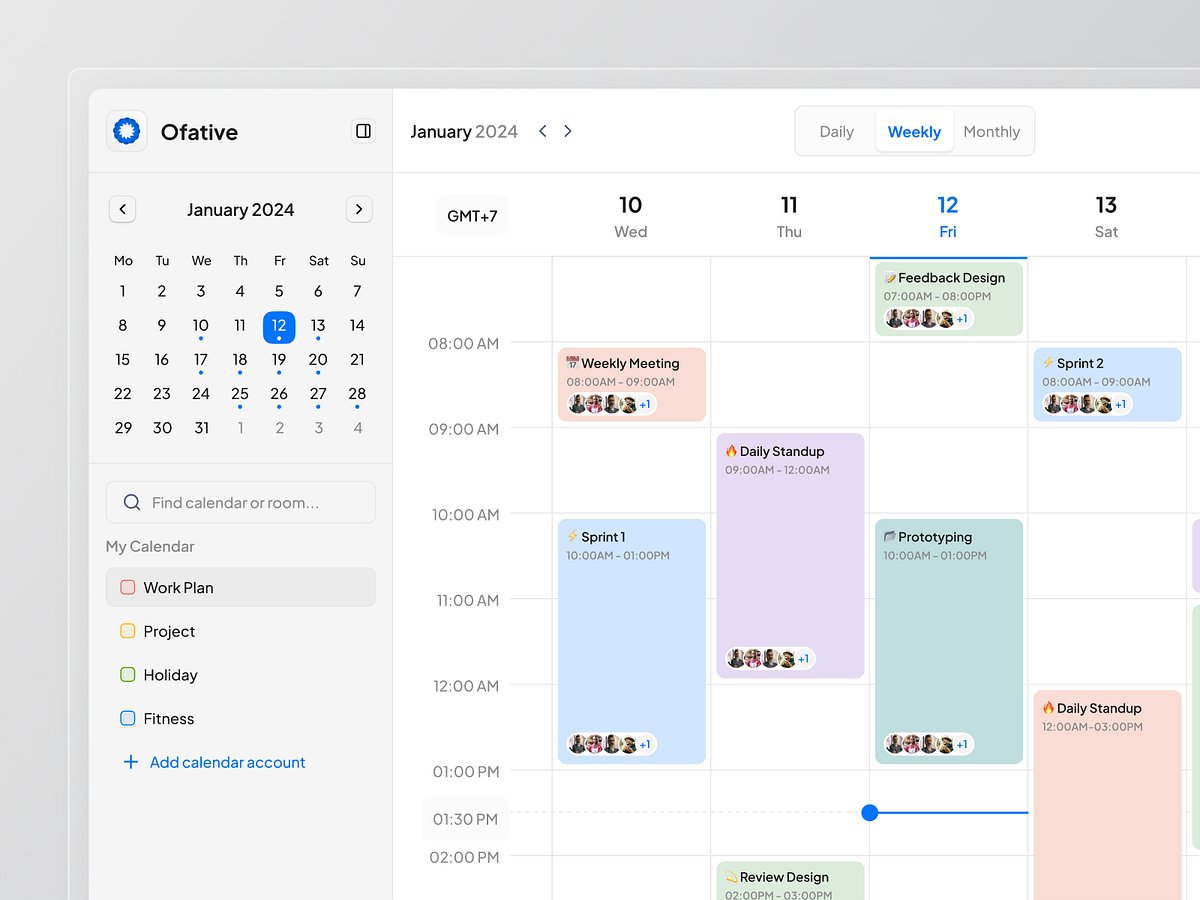Switch to the Daily view tab
1200x900 pixels.
point(836,130)
